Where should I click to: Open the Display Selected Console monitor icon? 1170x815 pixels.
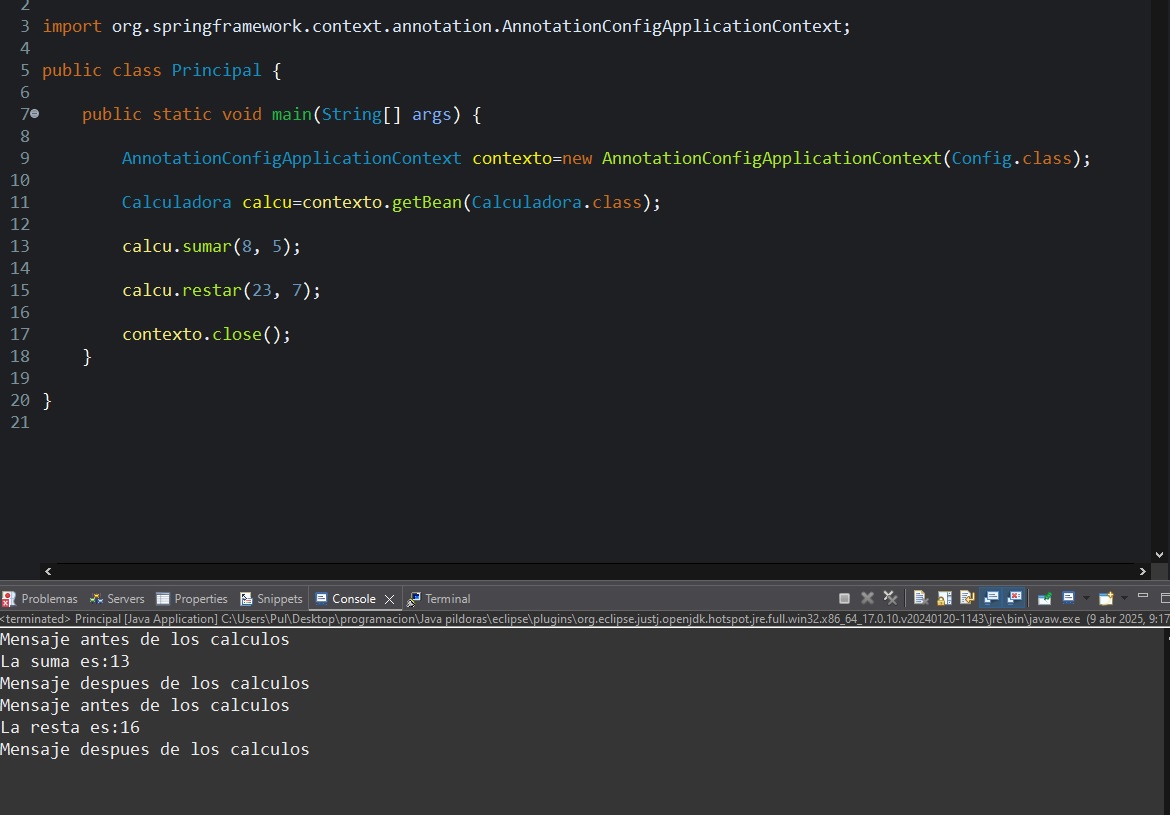coord(1068,598)
